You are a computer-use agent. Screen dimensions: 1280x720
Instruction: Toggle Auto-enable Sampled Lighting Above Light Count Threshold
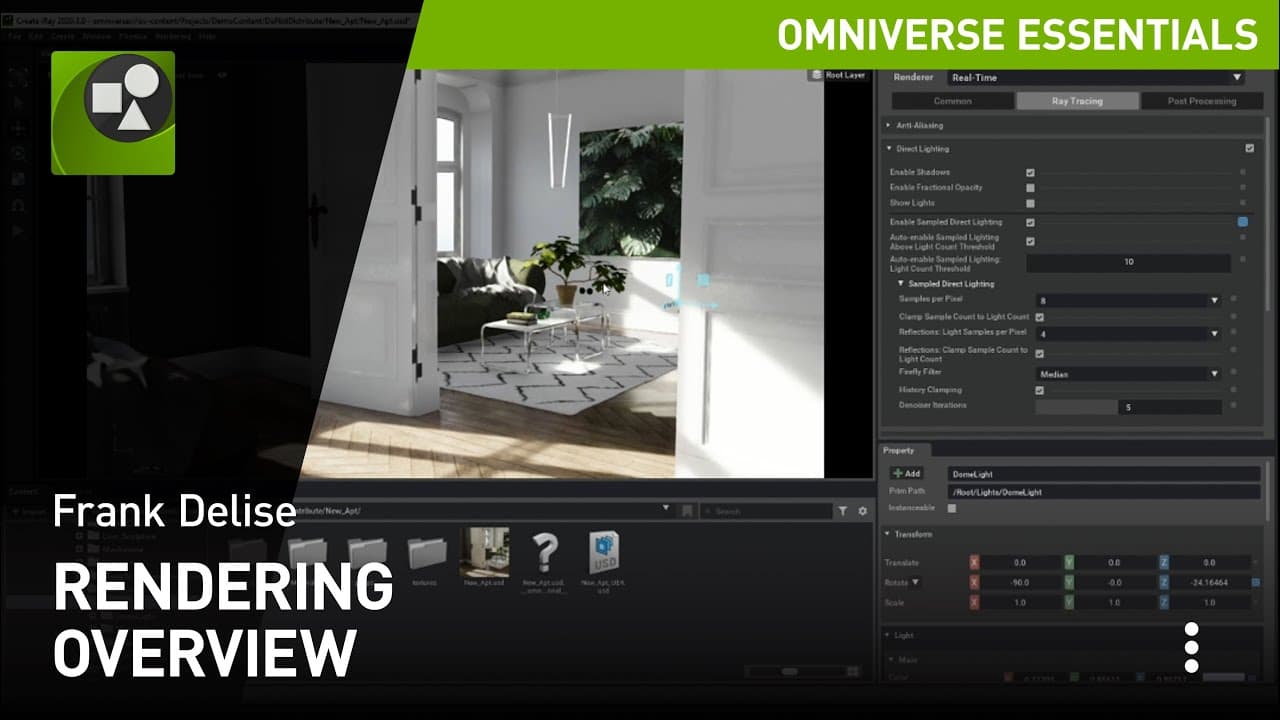[1030, 241]
